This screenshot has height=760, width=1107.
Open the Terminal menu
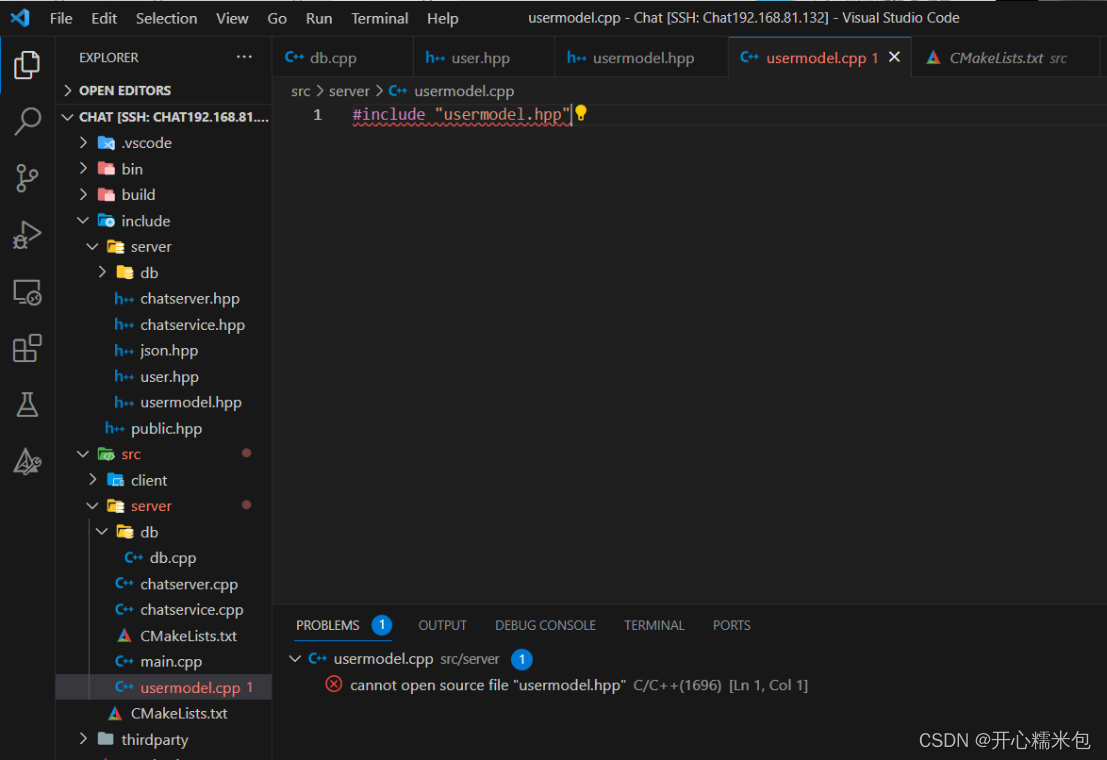[x=380, y=18]
